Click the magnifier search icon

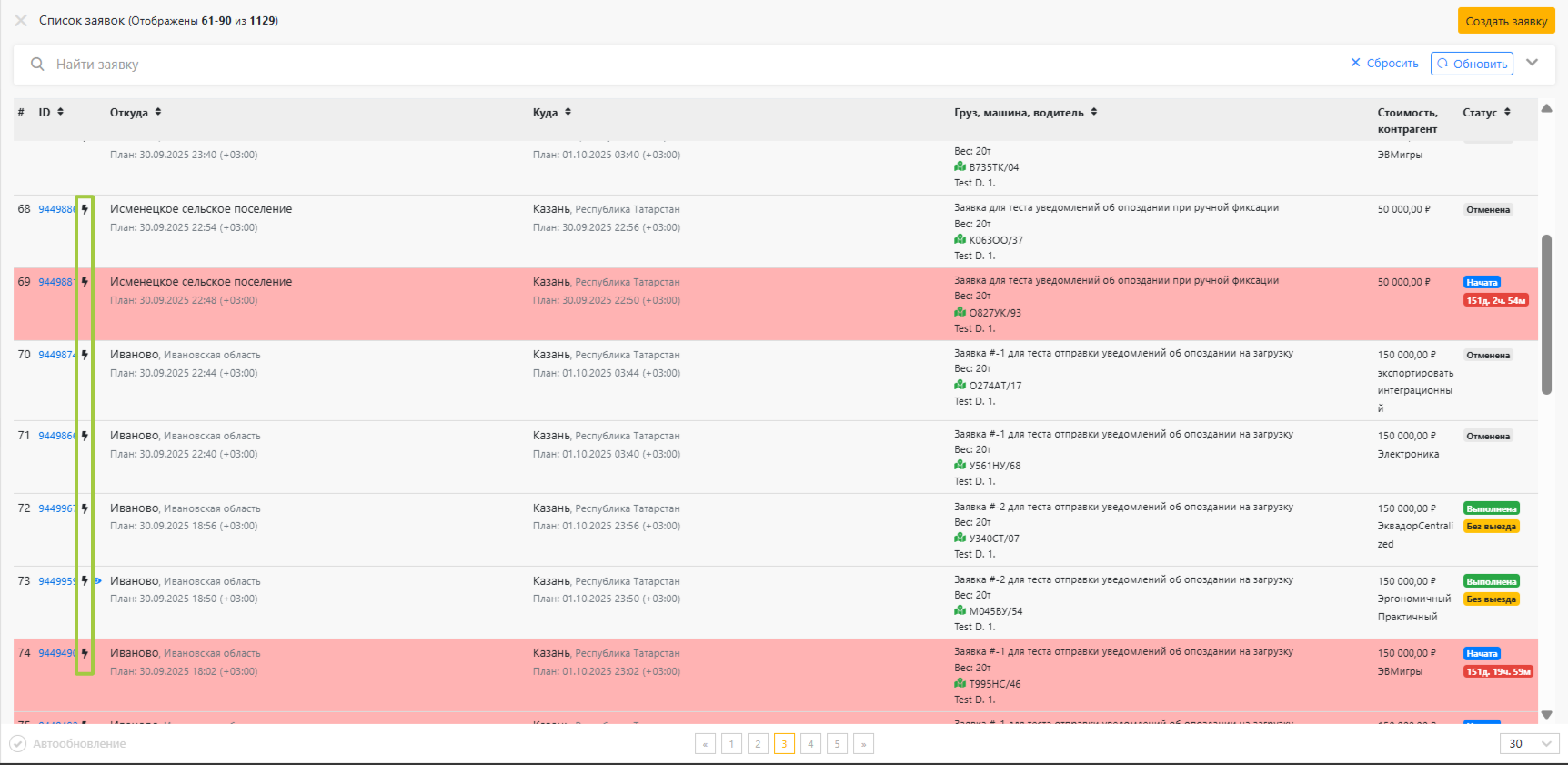pyautogui.click(x=37, y=65)
